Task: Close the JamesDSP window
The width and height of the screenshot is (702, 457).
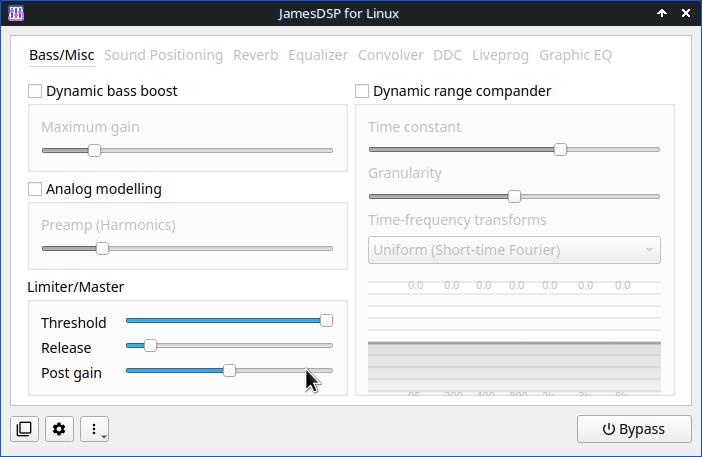Action: click(686, 14)
